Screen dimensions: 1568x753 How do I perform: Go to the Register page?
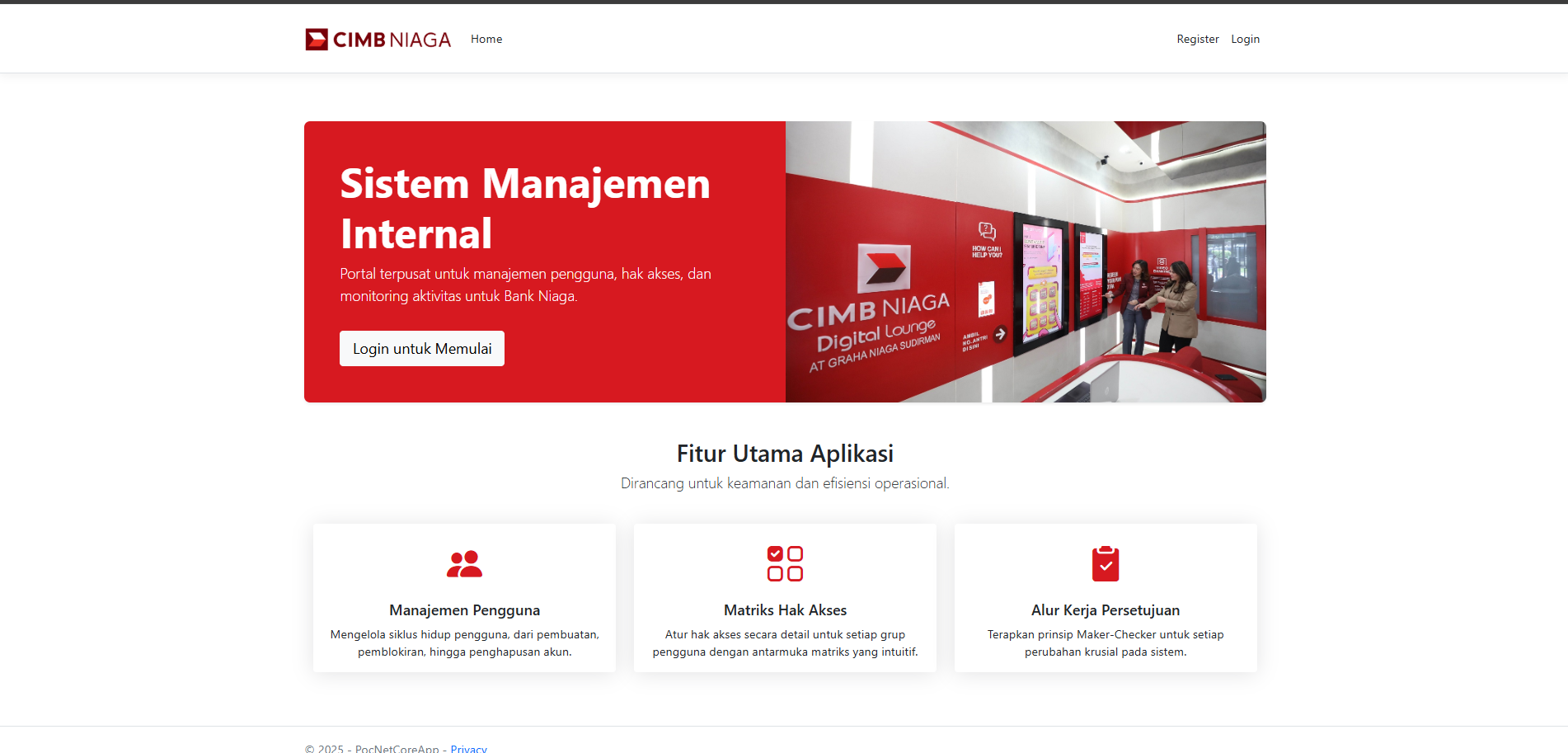[x=1198, y=39]
